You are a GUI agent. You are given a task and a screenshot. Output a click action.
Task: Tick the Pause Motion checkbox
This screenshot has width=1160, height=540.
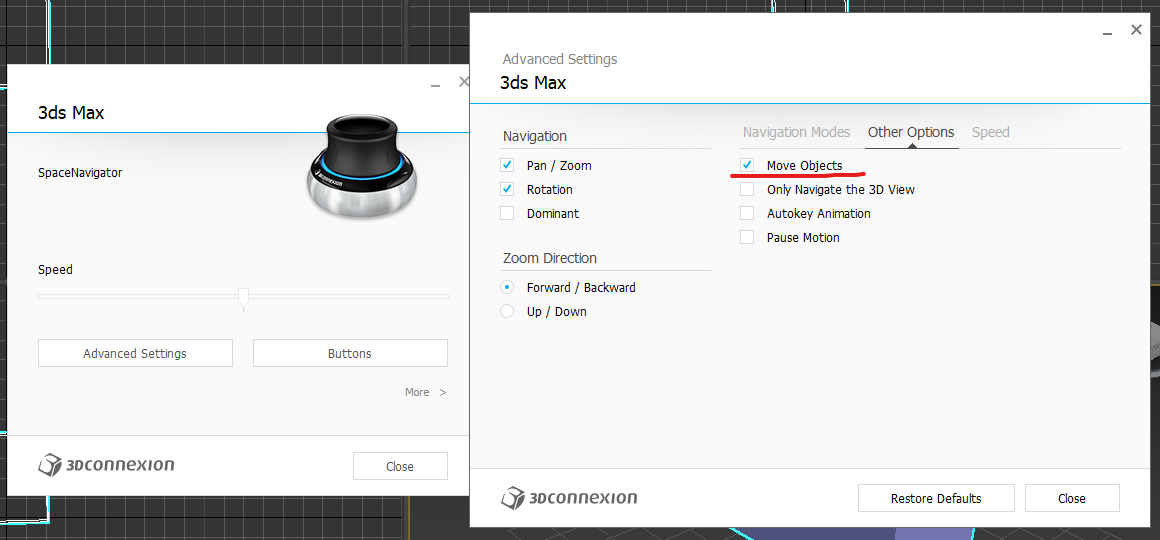pos(747,237)
